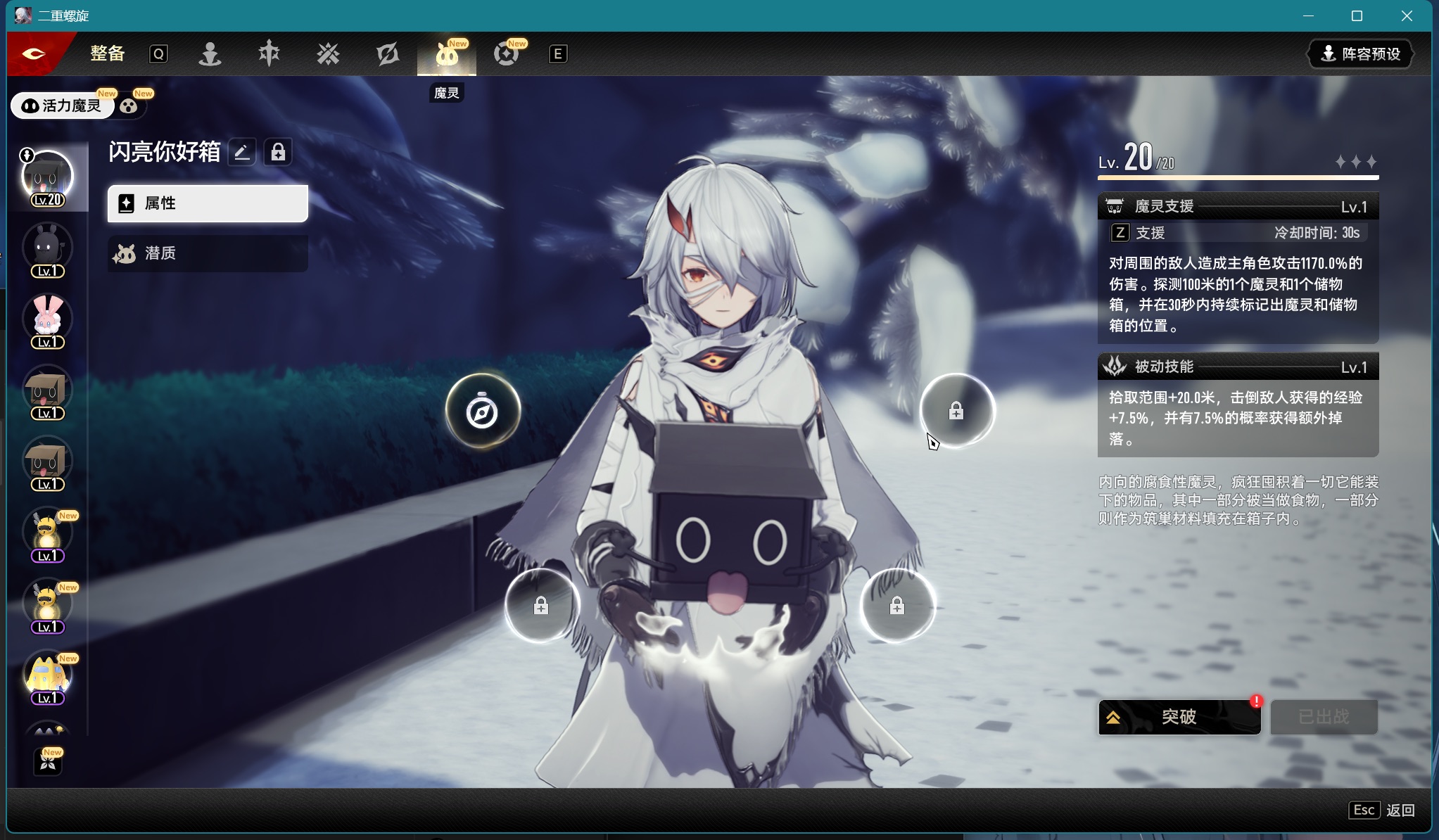The height and width of the screenshot is (840, 1439).
Task: Click the compass skill slot circle
Action: click(x=483, y=412)
